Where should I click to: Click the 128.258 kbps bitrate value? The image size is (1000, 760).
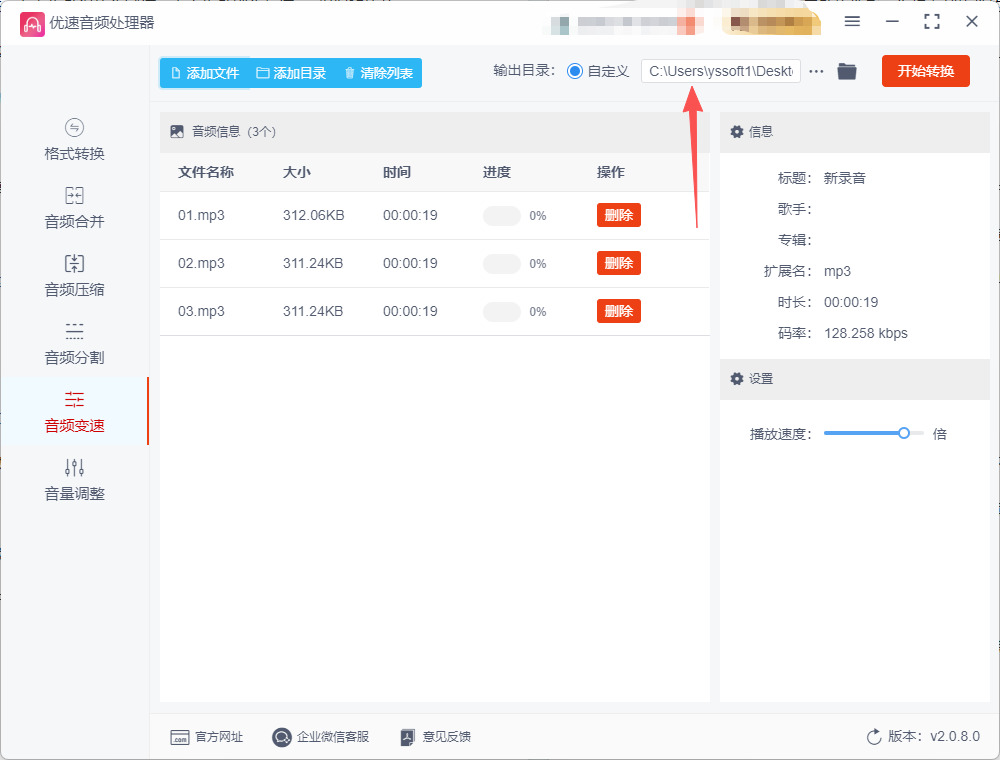point(865,333)
